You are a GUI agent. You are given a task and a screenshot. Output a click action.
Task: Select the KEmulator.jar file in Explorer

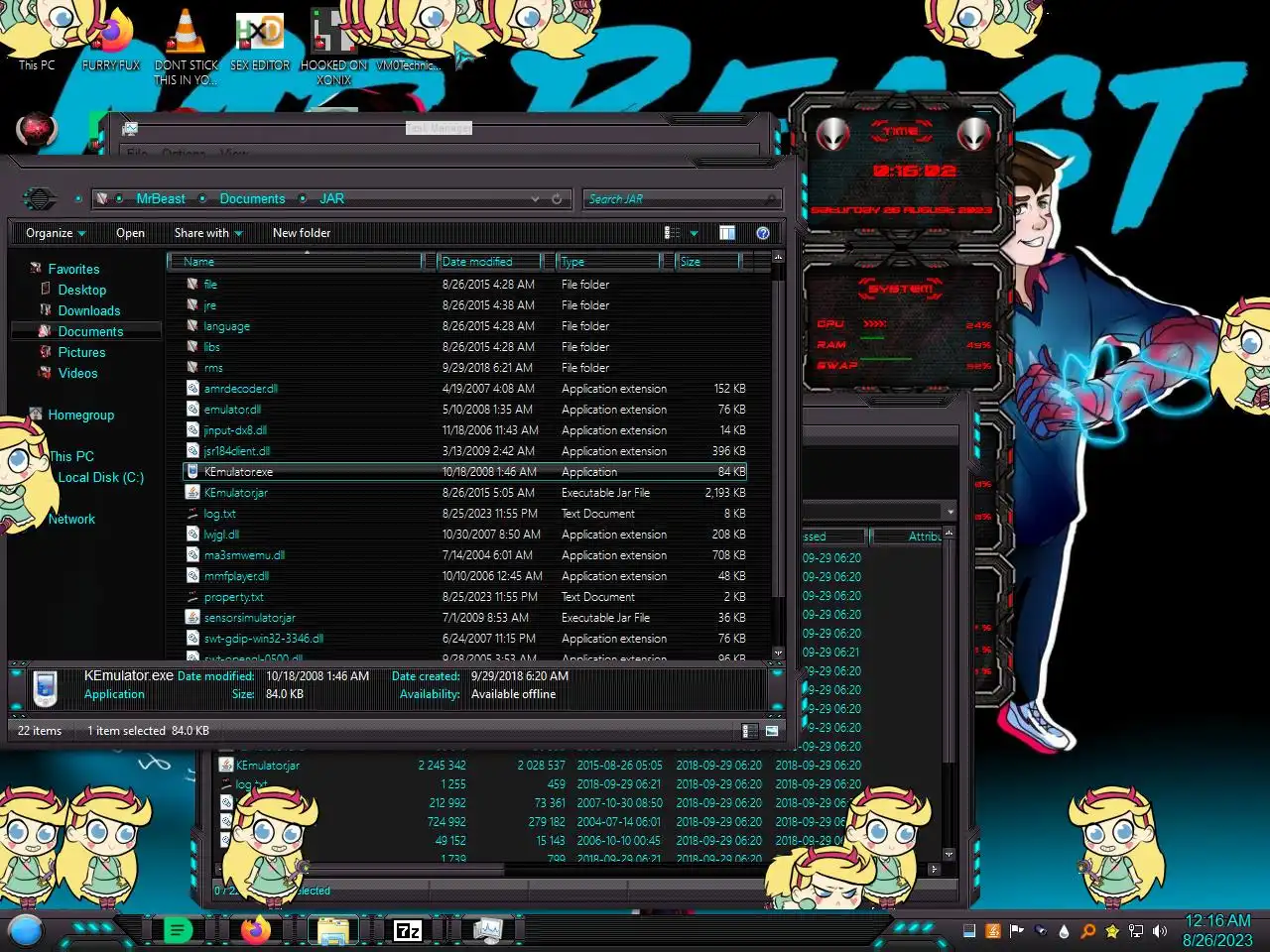pyautogui.click(x=466, y=493)
